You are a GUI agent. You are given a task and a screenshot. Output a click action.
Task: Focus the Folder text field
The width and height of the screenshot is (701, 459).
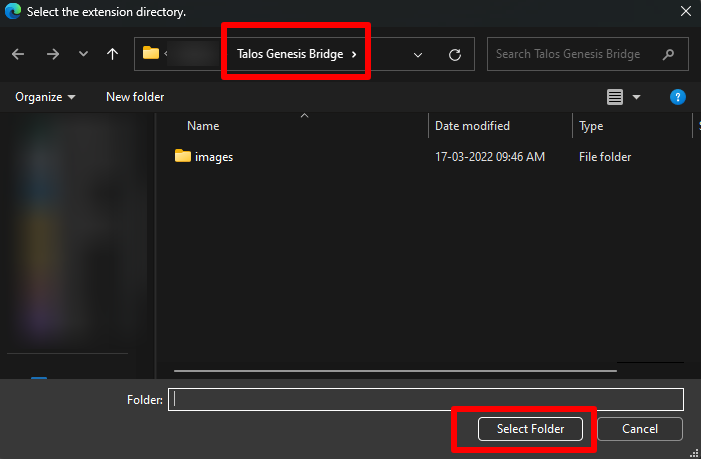[426, 400]
